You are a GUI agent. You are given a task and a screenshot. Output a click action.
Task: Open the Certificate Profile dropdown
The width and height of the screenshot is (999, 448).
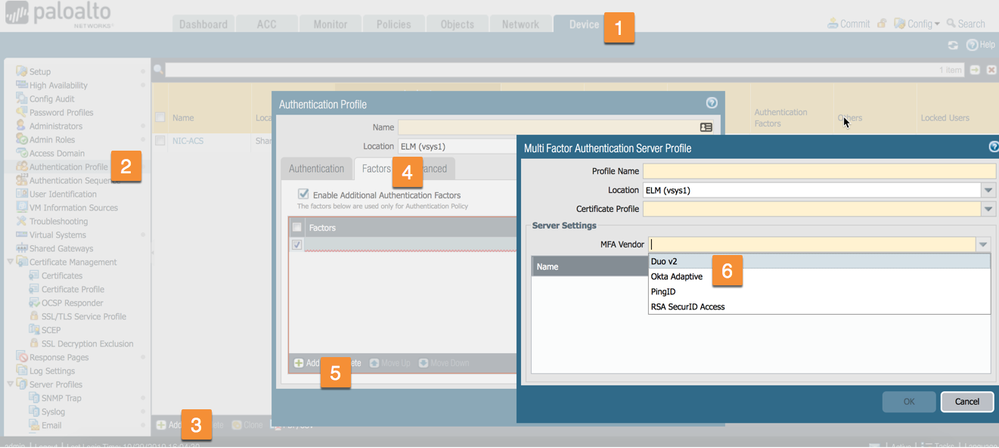[x=987, y=209]
